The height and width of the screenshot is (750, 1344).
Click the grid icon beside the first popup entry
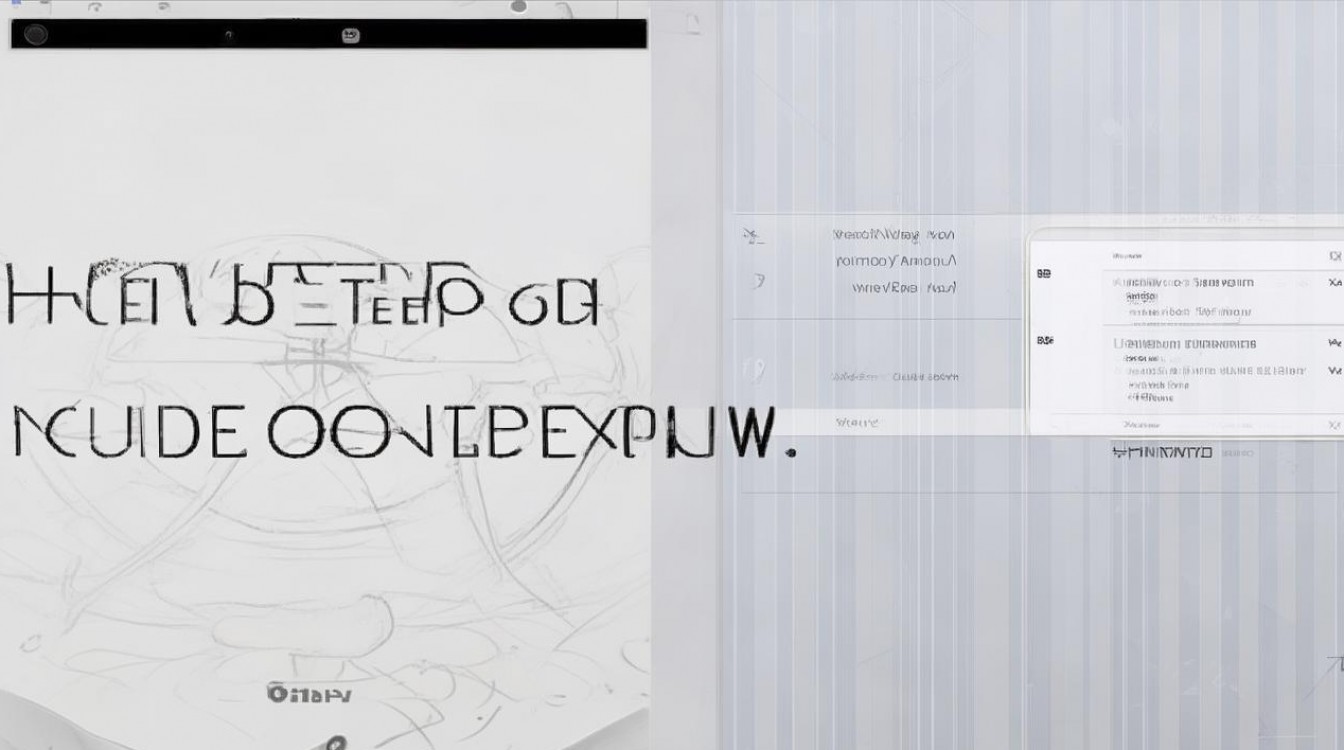tap(1044, 273)
